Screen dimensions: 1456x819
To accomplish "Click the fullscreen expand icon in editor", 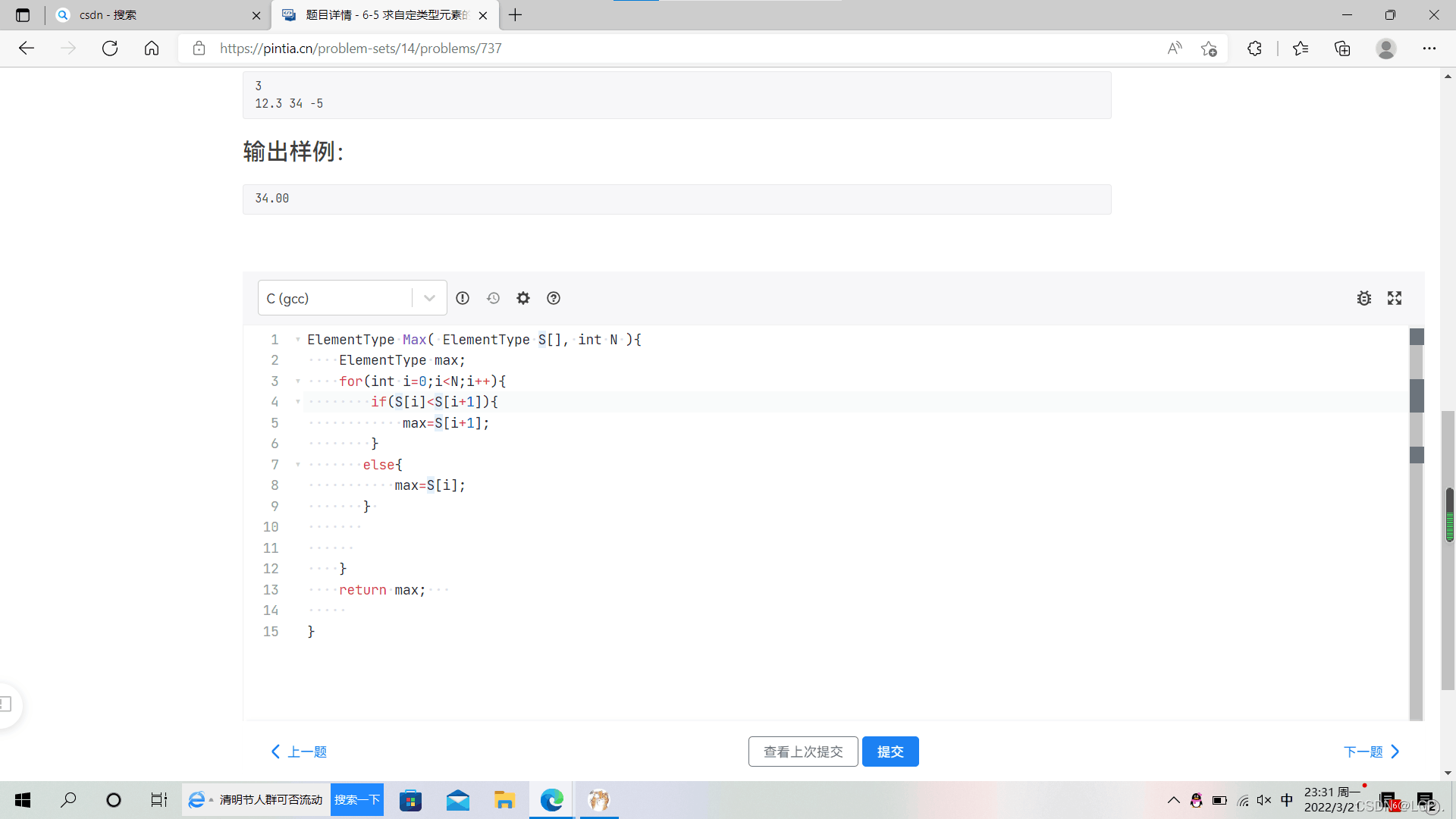I will click(x=1394, y=297).
